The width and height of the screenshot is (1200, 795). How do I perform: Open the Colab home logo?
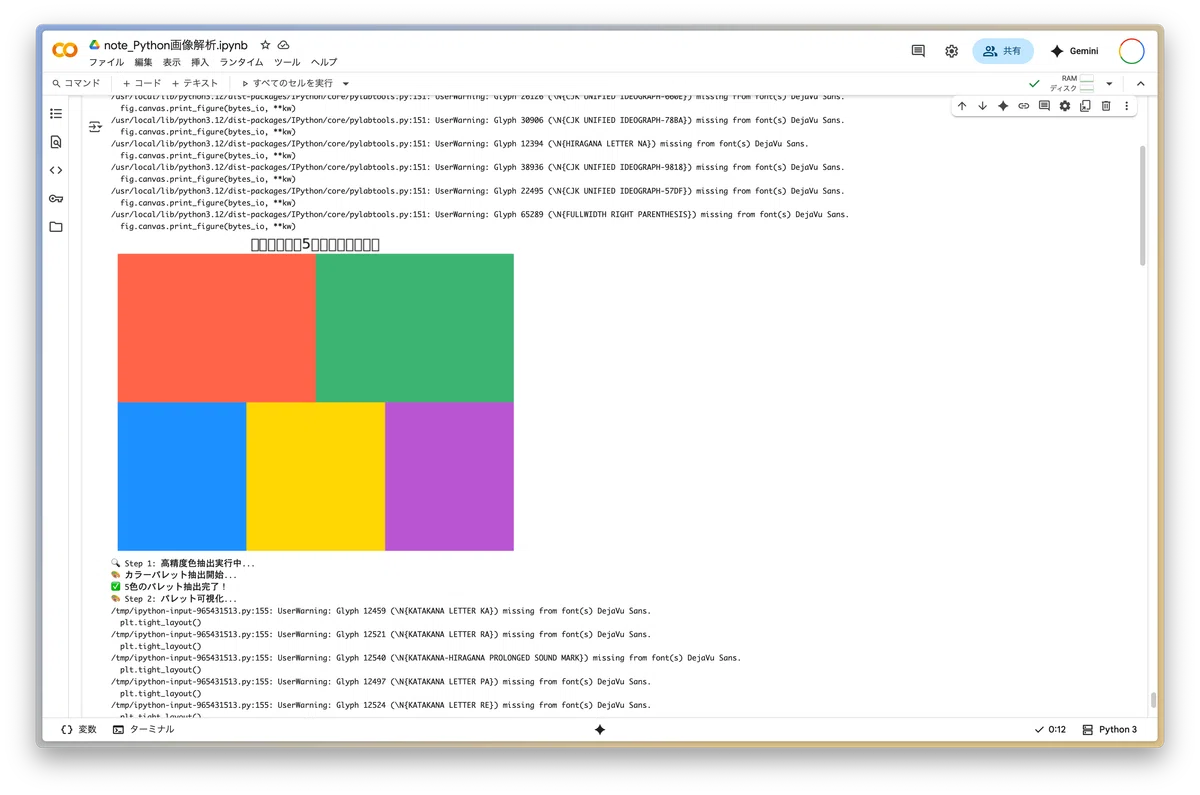pos(65,51)
